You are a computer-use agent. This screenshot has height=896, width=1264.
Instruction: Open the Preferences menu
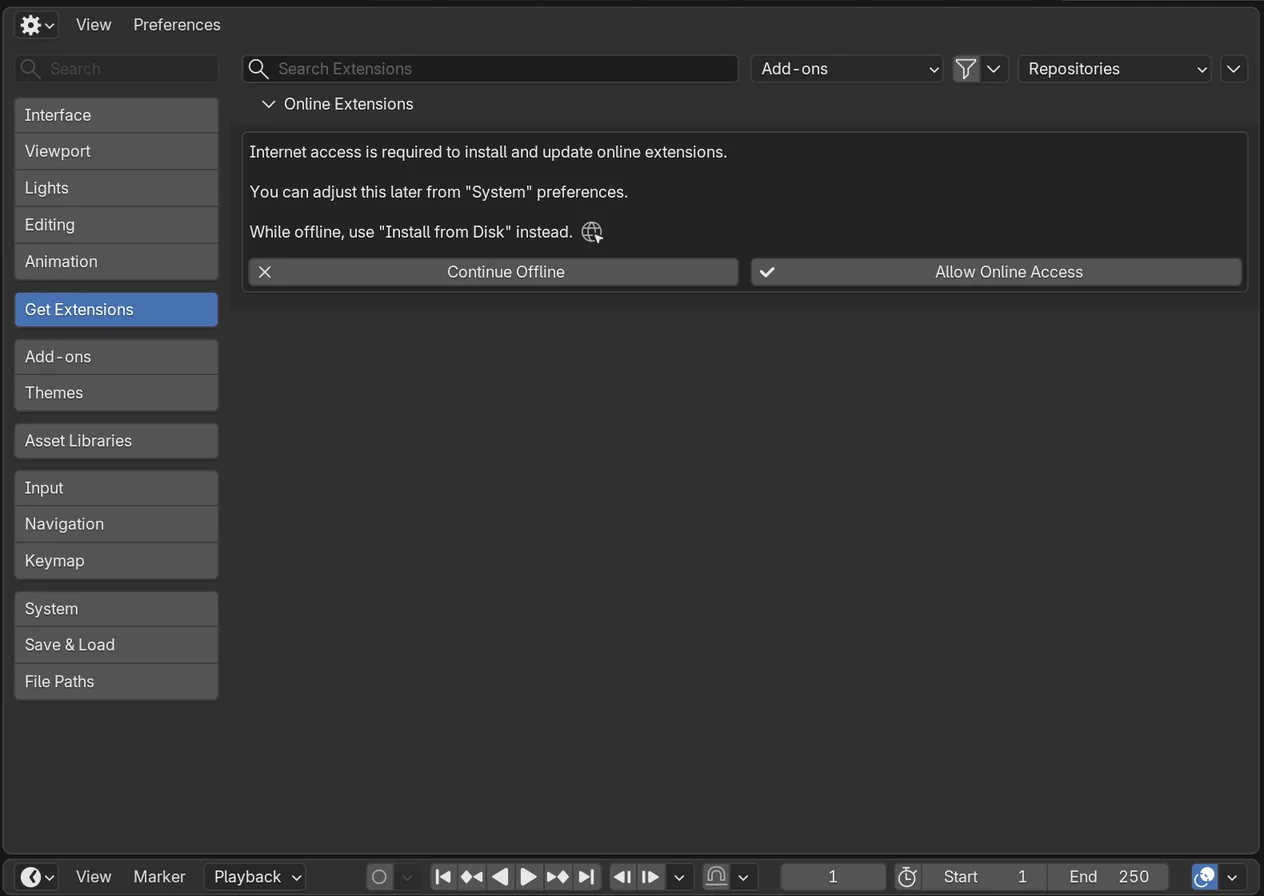(177, 25)
